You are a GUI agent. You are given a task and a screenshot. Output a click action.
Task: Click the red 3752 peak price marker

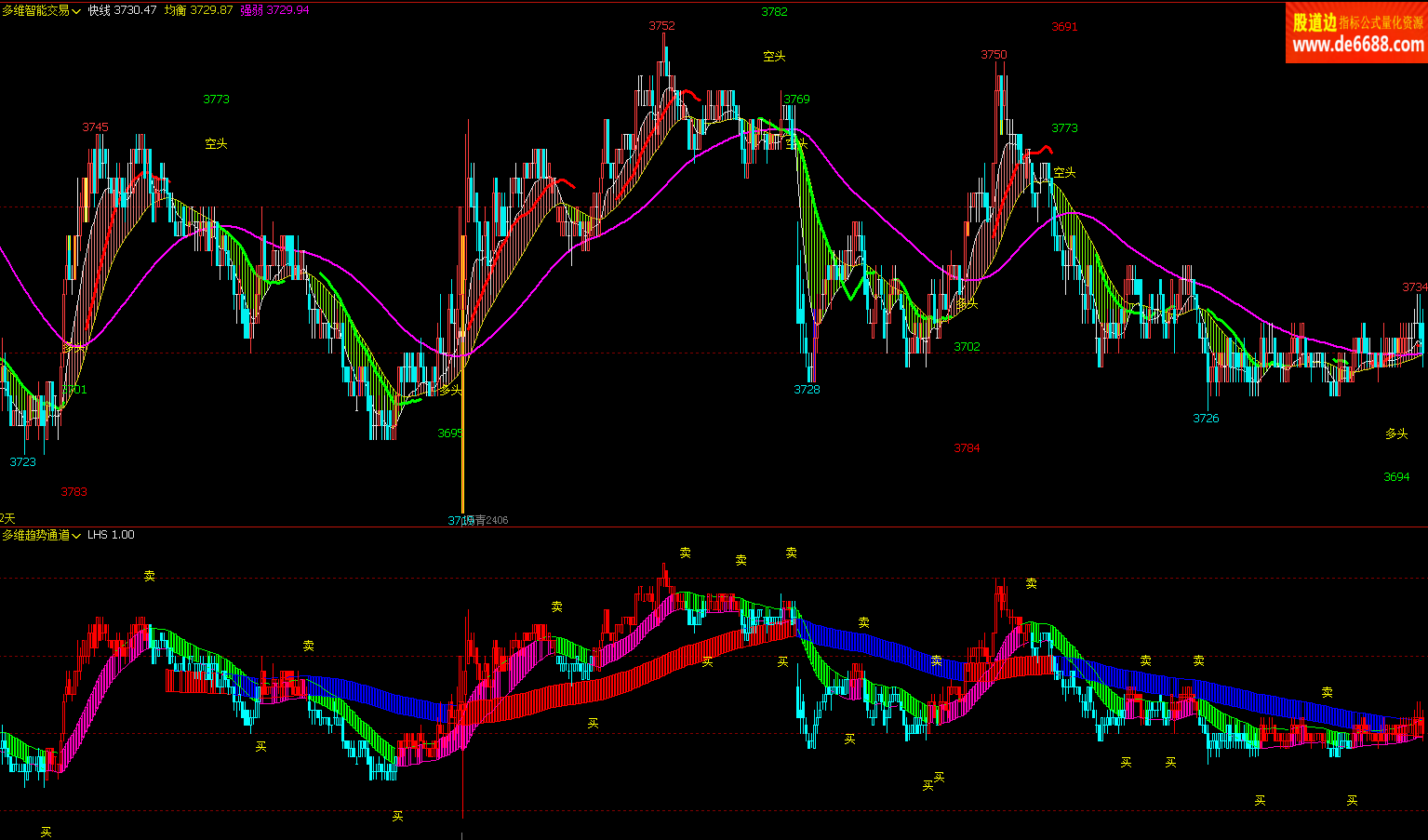[661, 26]
